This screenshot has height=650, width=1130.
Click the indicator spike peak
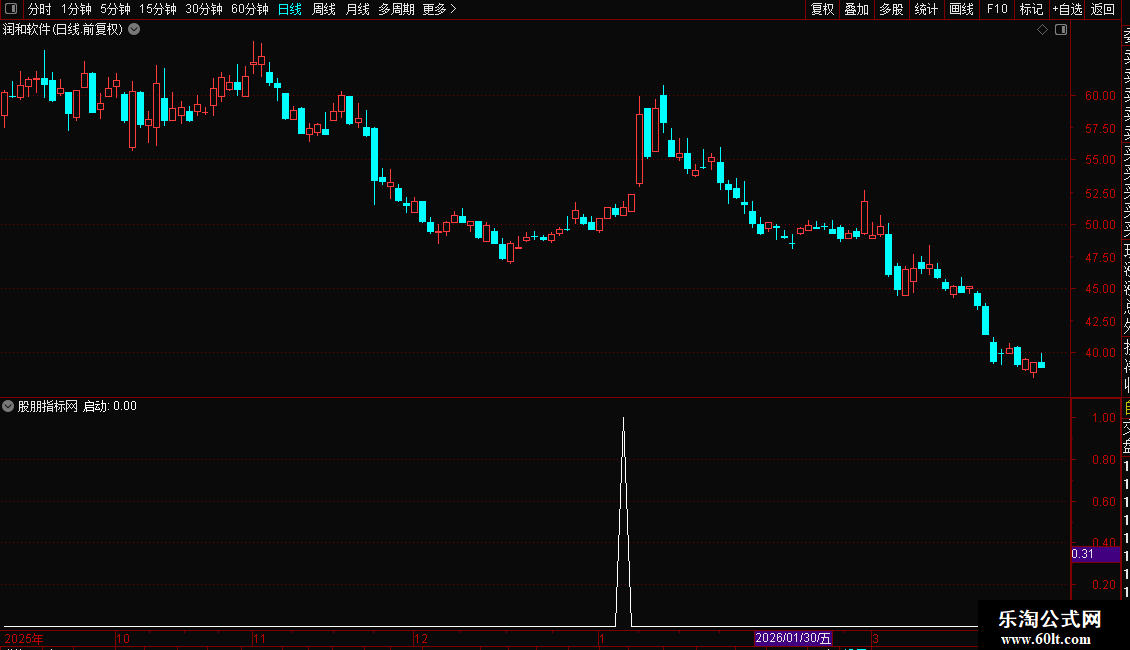pos(623,419)
